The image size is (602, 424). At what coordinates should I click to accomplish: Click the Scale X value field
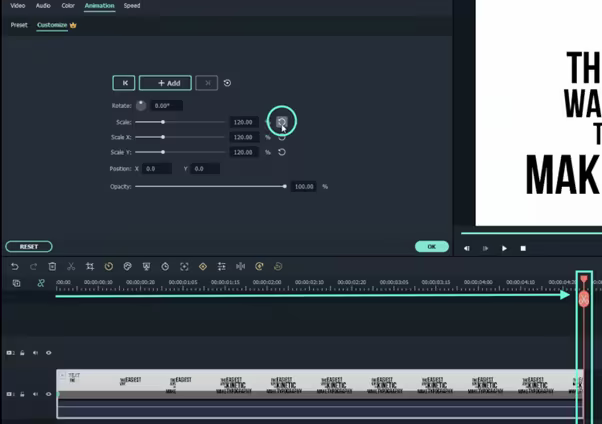(x=243, y=137)
